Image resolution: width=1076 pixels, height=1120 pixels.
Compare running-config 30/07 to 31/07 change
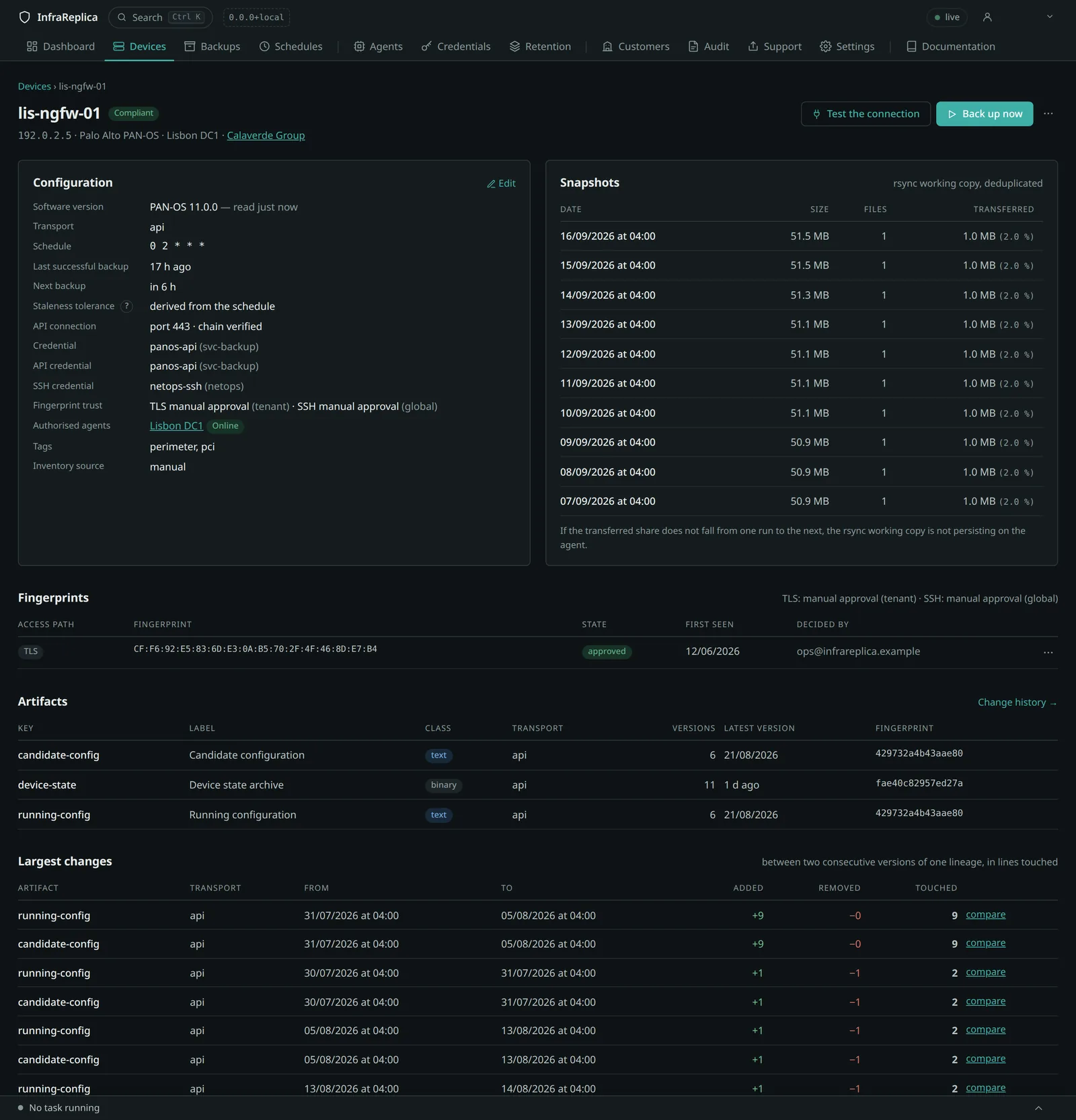click(986, 972)
